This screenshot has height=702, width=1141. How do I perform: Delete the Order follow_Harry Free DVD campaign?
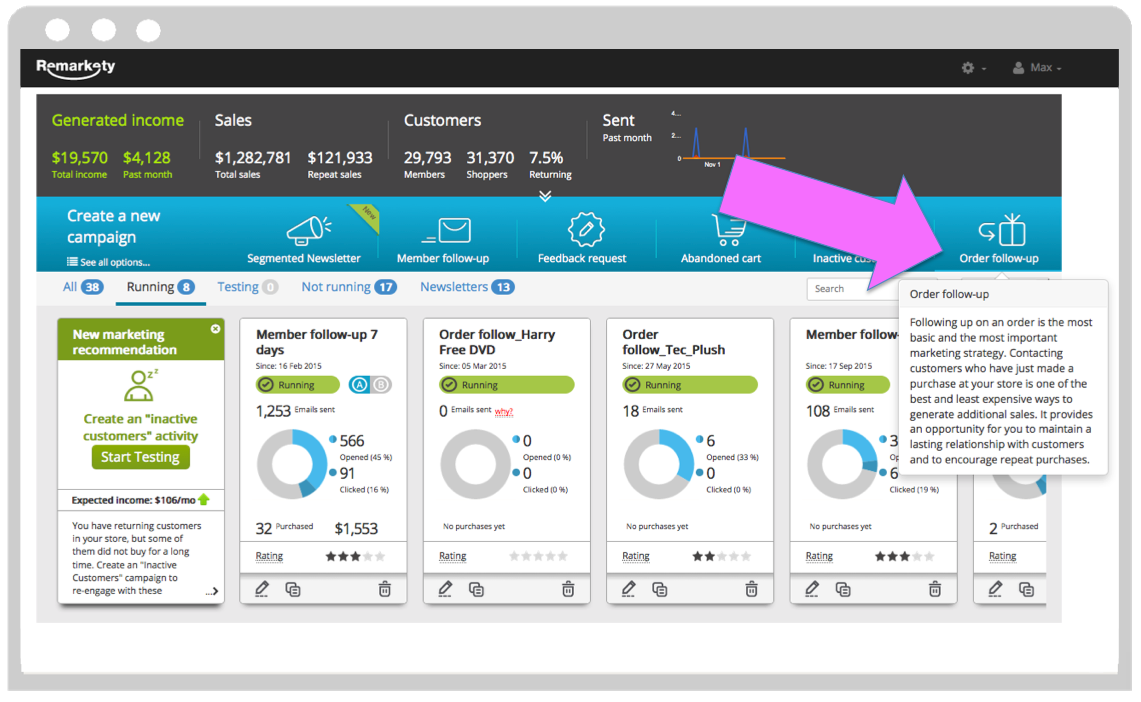coord(568,589)
